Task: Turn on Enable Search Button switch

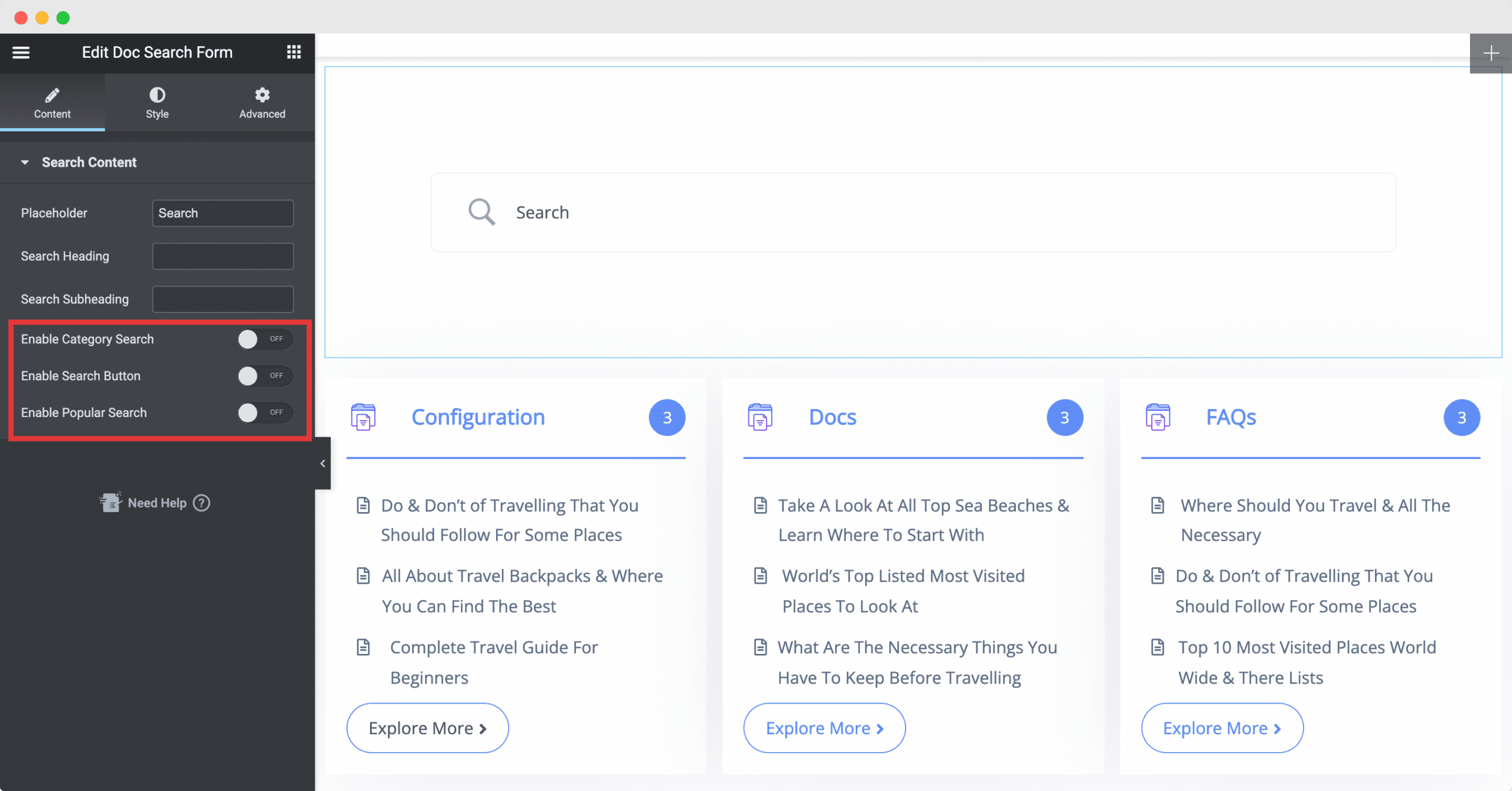Action: coord(265,376)
